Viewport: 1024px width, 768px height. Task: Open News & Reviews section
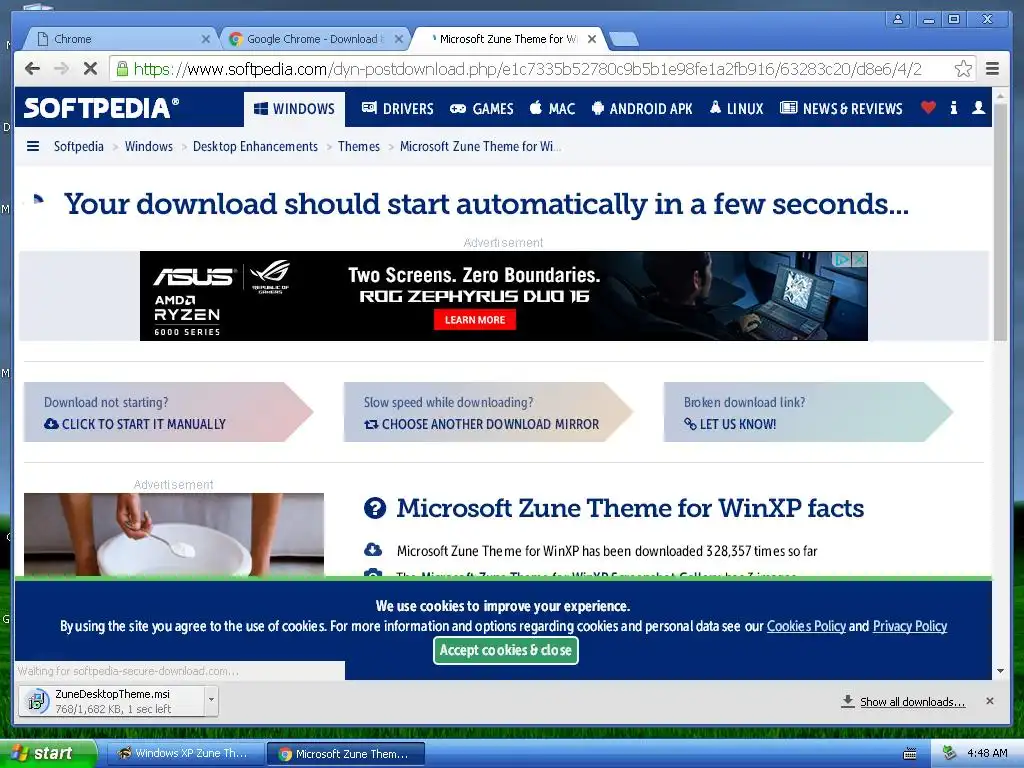[x=841, y=108]
